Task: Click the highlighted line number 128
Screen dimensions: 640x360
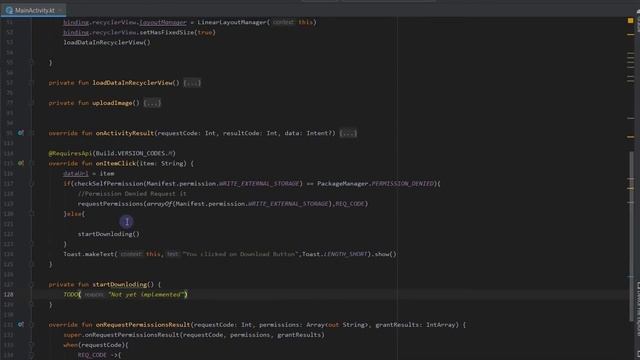Action: [x=9, y=294]
